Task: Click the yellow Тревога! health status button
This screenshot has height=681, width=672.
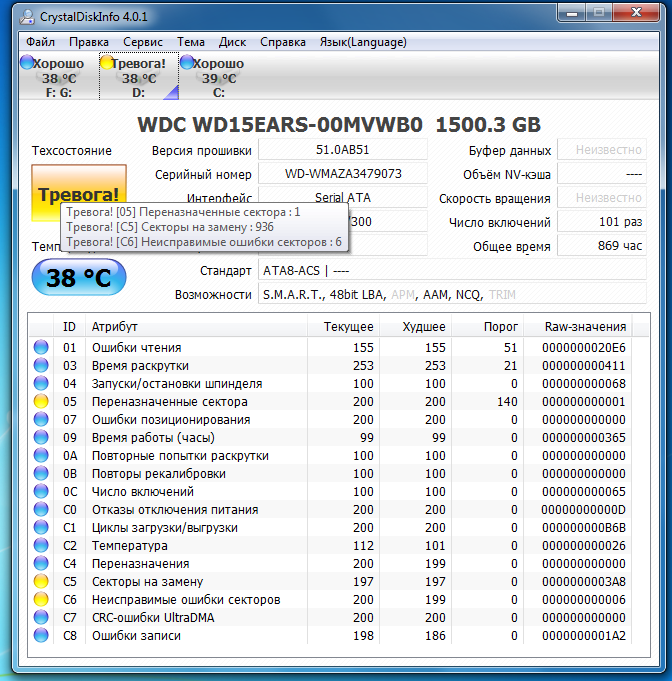Action: click(x=79, y=193)
